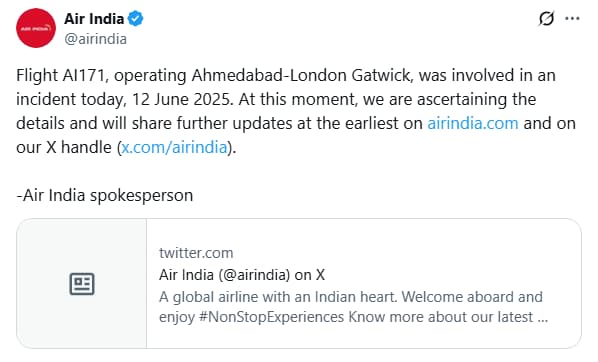Open the Air India display name

click(x=94, y=19)
